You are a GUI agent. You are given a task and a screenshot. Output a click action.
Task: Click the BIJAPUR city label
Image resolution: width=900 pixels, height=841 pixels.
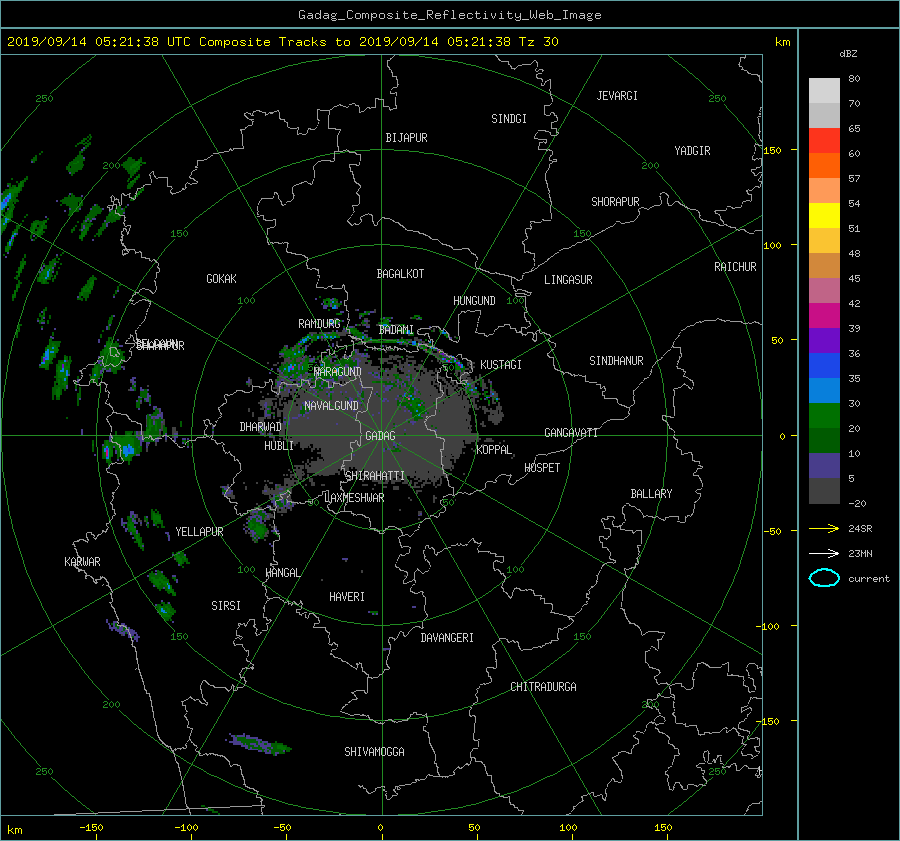point(406,138)
